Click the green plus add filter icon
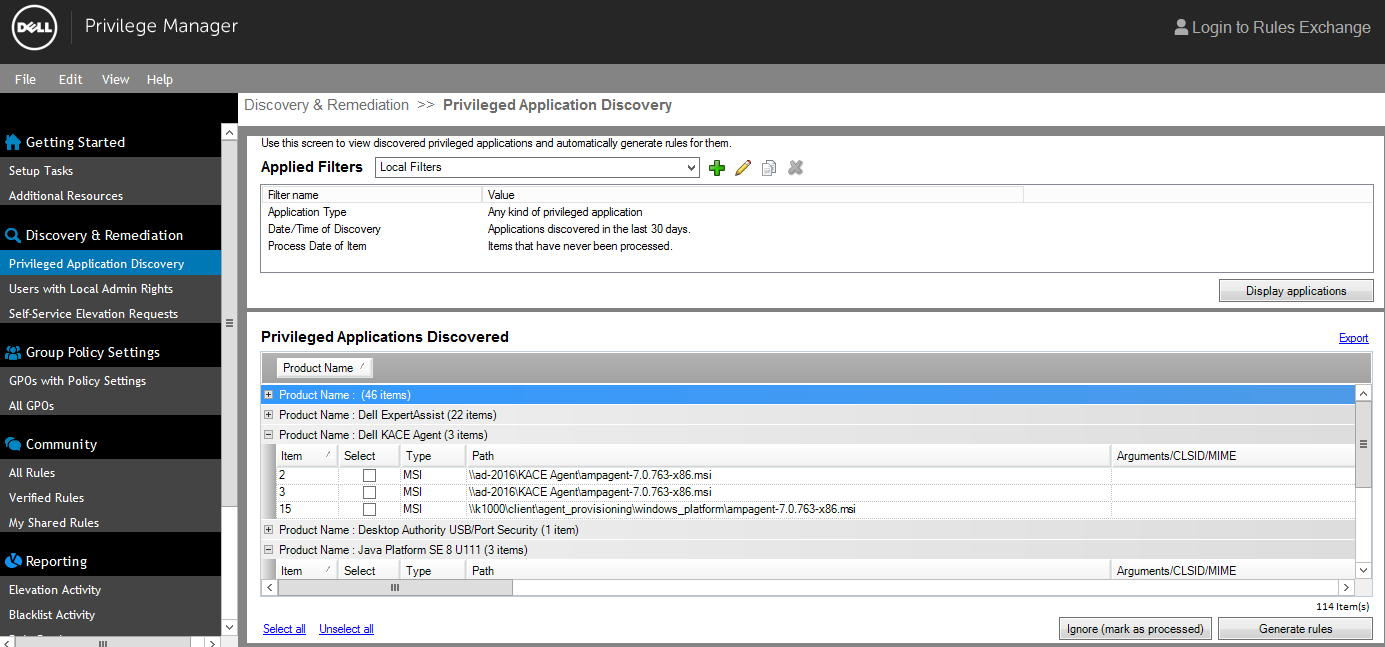Screen dimensions: 1385x647 tap(716, 168)
